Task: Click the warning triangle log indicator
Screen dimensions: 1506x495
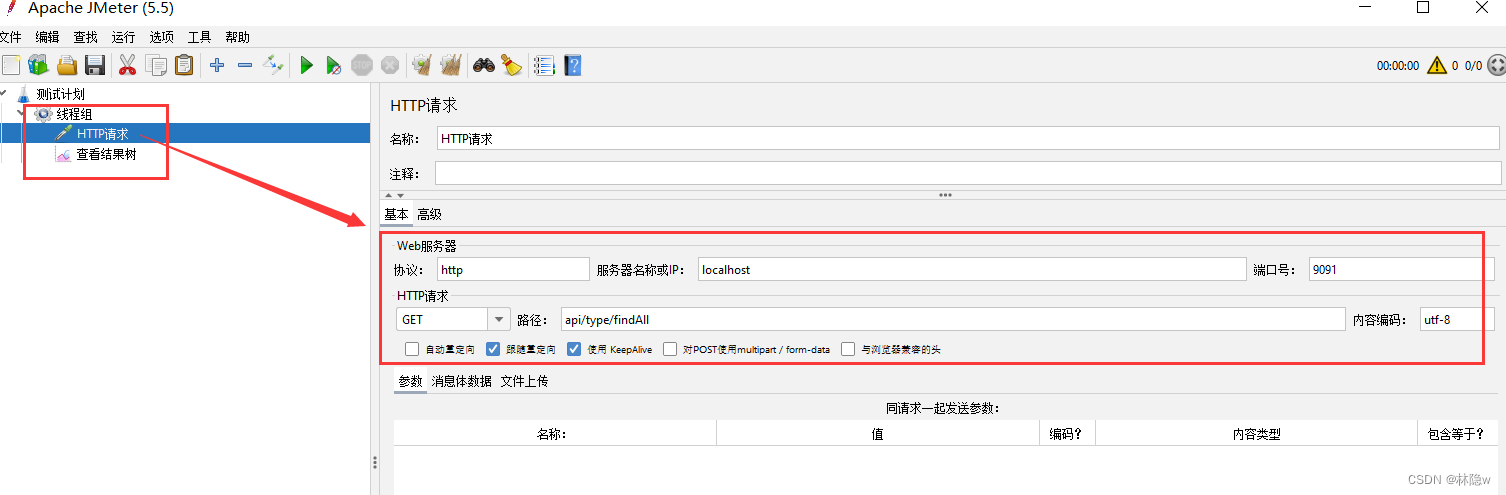Action: click(1437, 65)
